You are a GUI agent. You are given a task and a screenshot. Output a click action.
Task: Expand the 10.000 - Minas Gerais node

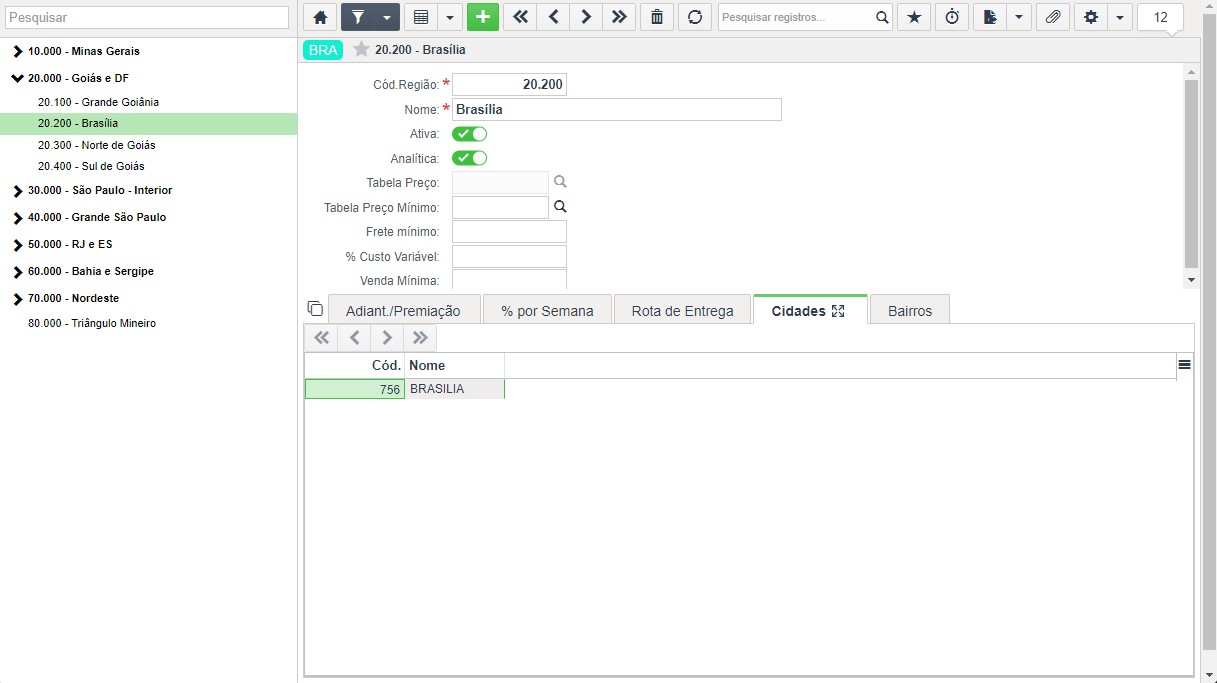click(x=18, y=51)
